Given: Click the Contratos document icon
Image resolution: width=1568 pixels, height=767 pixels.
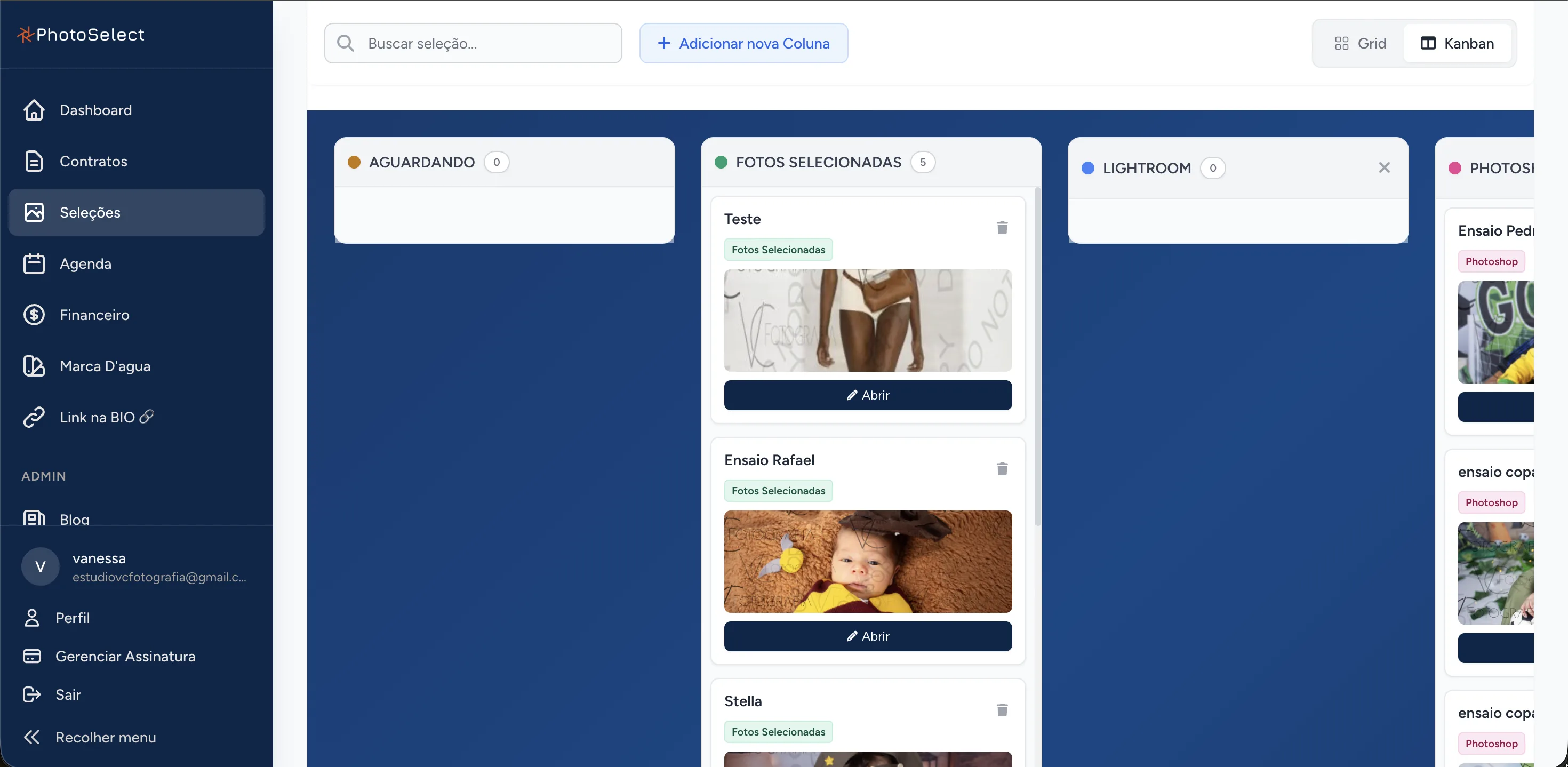Looking at the screenshot, I should [x=34, y=161].
